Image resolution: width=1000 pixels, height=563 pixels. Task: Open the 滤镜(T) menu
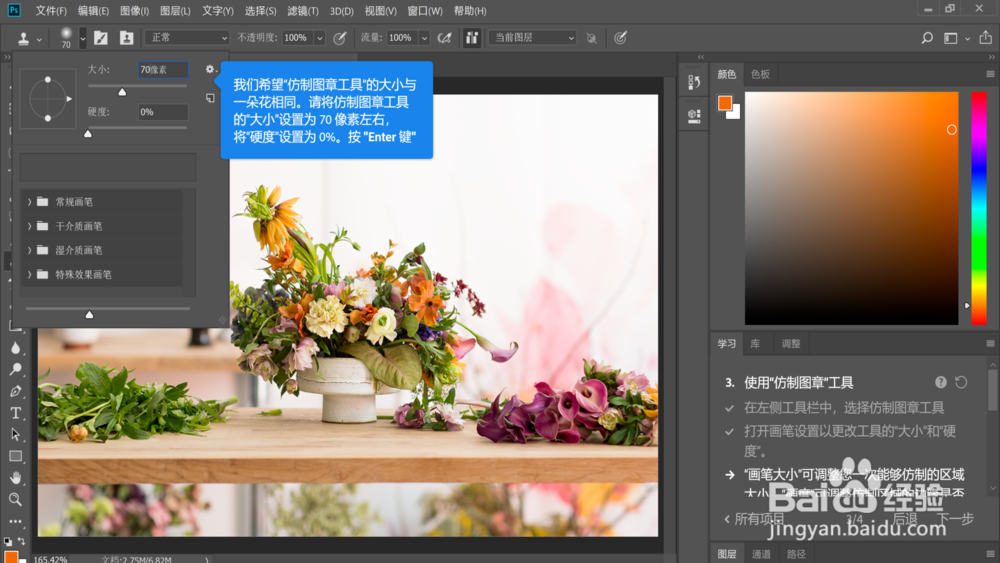tap(303, 11)
